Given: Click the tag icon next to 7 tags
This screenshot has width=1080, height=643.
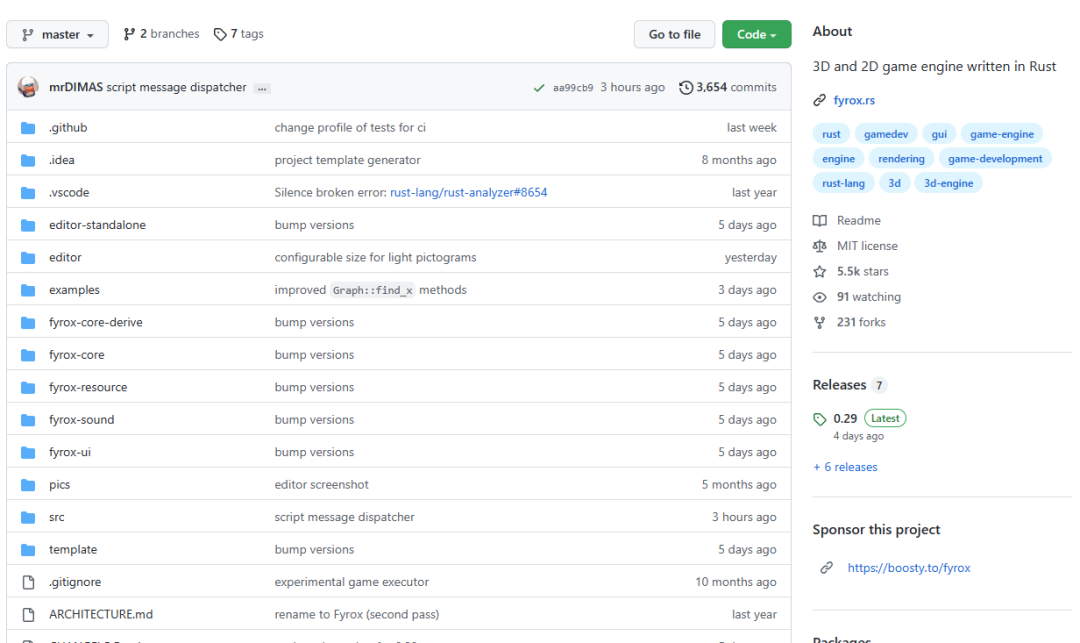Looking at the screenshot, I should (x=220, y=33).
